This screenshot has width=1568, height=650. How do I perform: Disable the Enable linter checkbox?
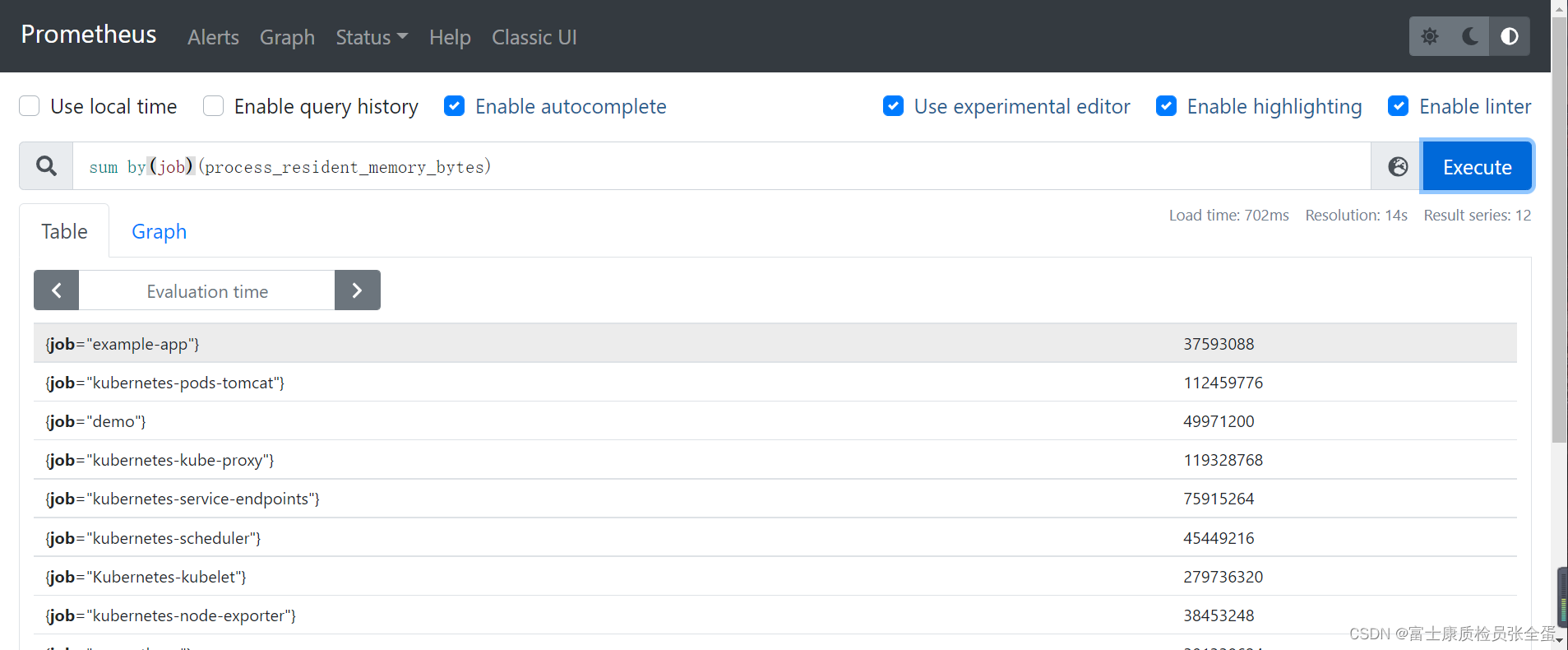tap(1398, 106)
